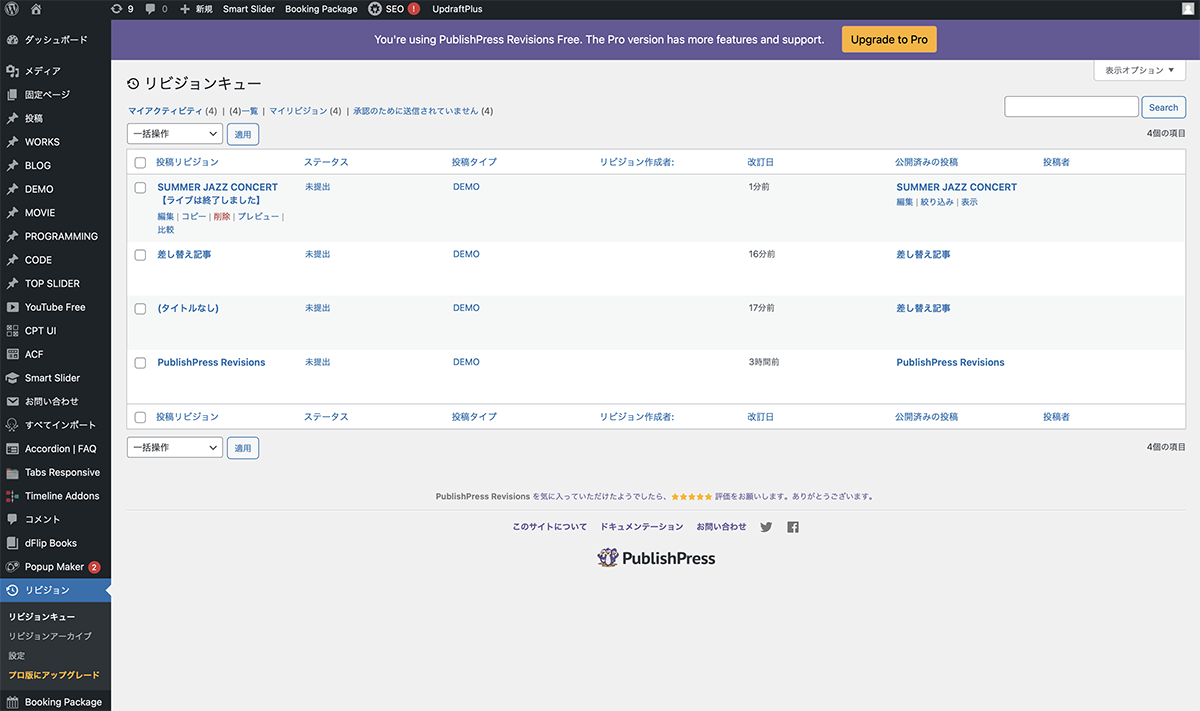The width and height of the screenshot is (1200, 711).
Task: Open リビジョンアーカイブ in sidebar submenu
Action: [50, 636]
